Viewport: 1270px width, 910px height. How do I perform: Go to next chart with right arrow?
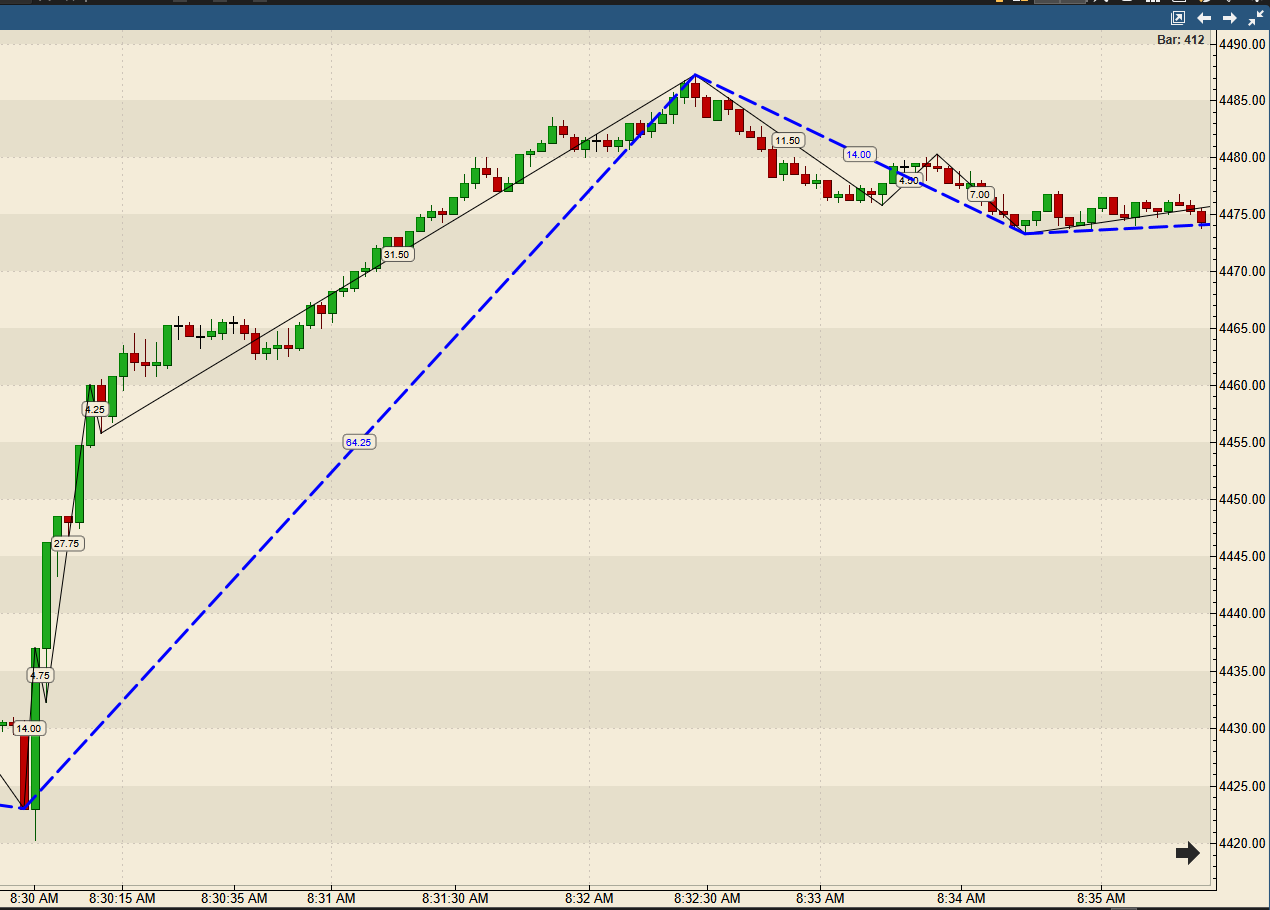pyautogui.click(x=1230, y=18)
